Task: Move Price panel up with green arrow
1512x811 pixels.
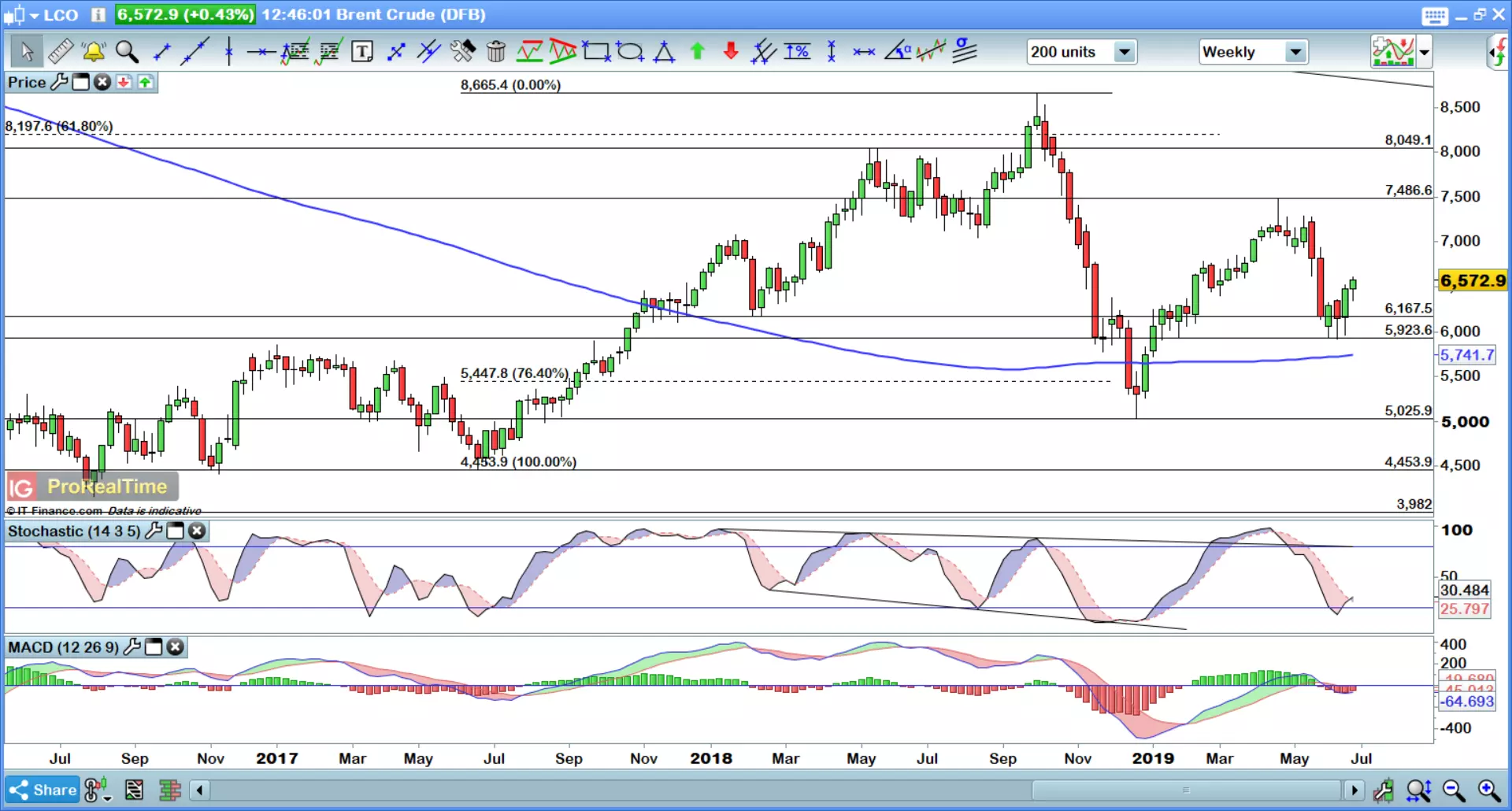Action: click(146, 82)
